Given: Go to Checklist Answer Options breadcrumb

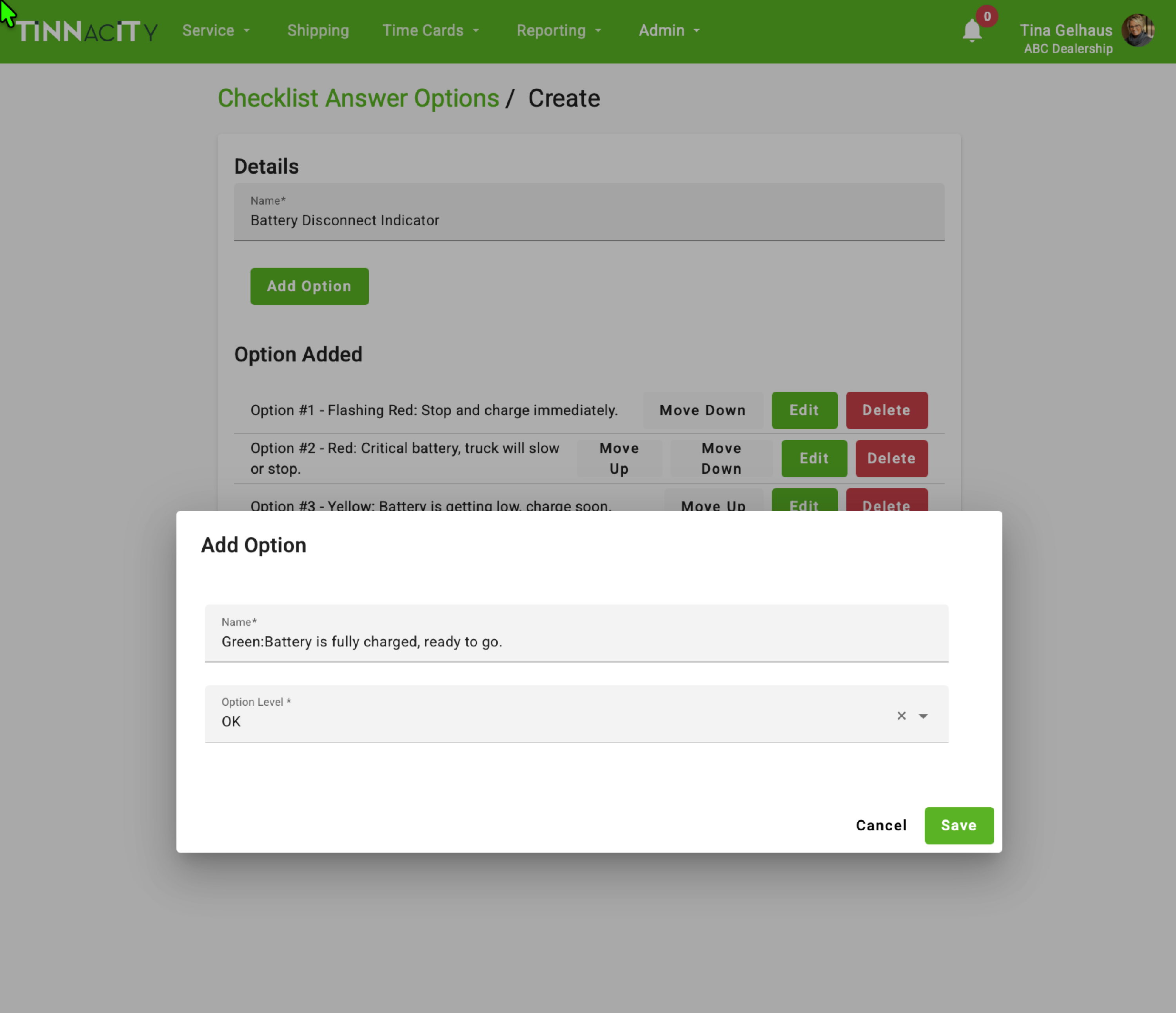Looking at the screenshot, I should point(358,98).
